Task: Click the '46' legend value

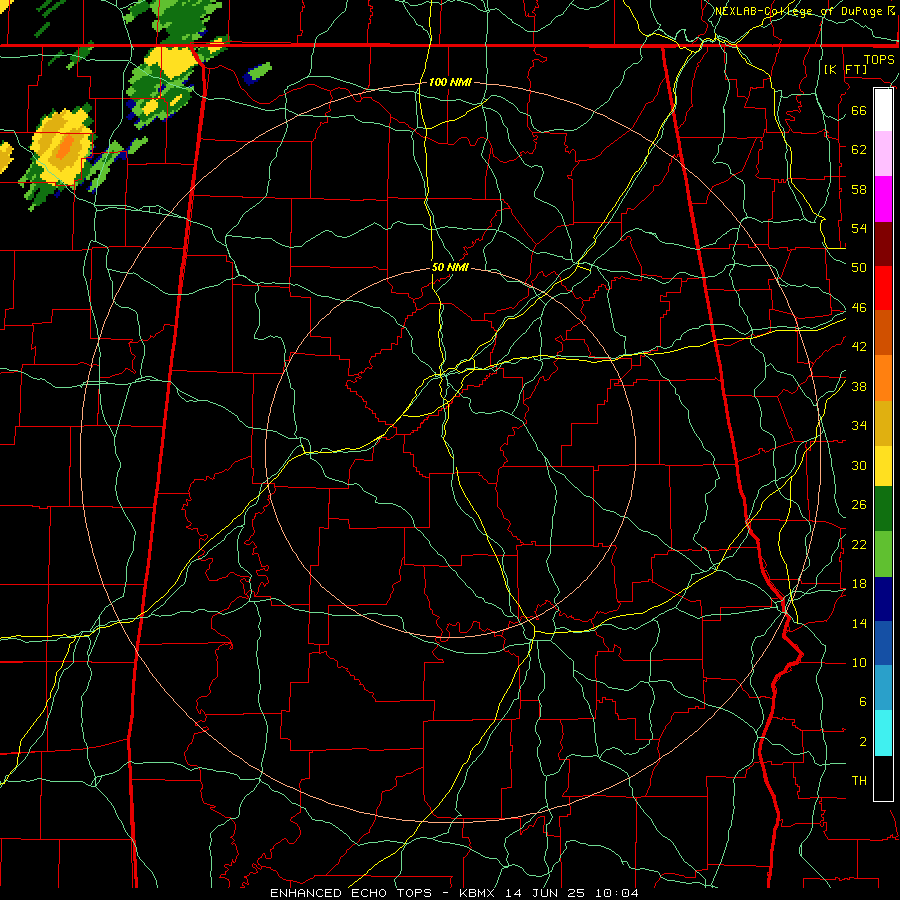Action: pyautogui.click(x=859, y=308)
